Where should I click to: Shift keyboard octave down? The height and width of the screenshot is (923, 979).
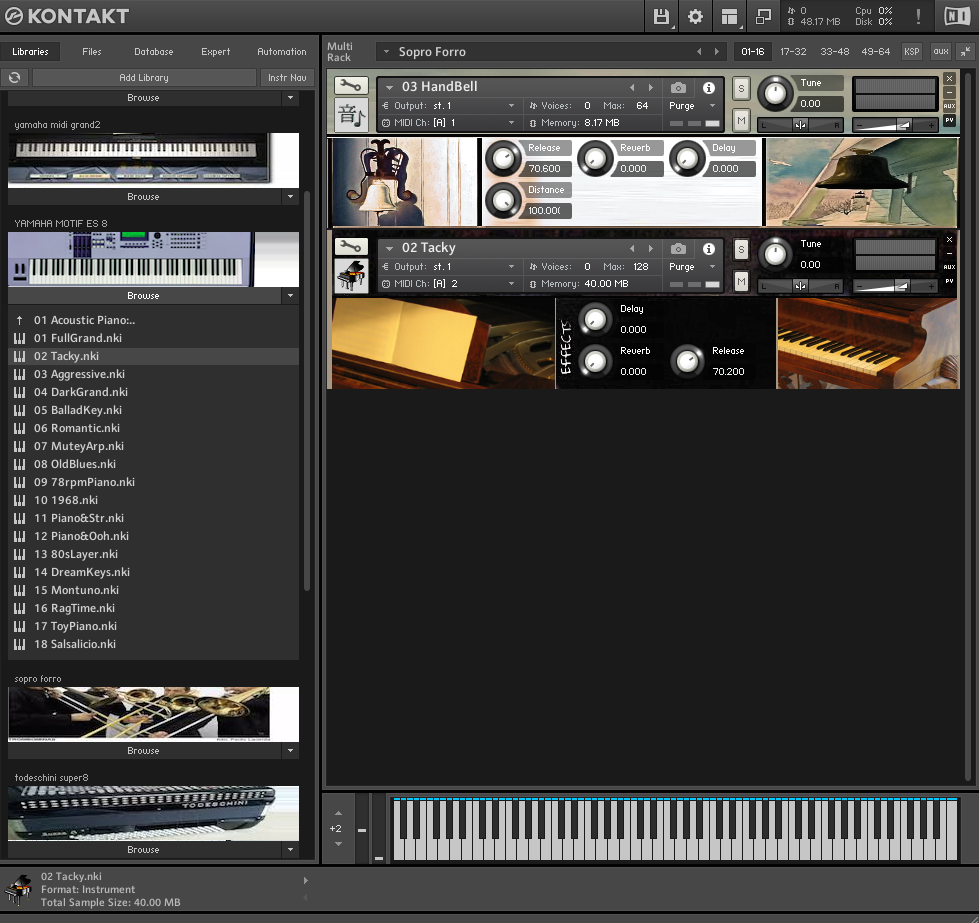click(338, 844)
